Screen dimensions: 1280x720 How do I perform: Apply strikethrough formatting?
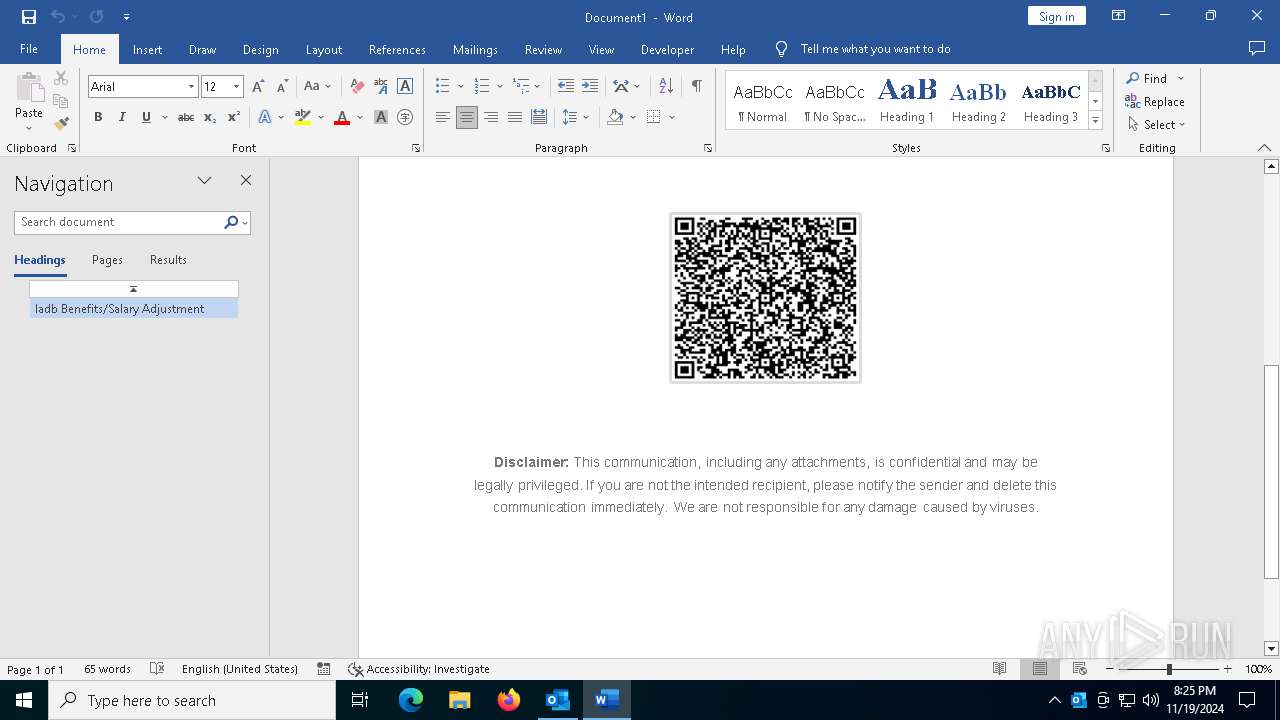[186, 117]
